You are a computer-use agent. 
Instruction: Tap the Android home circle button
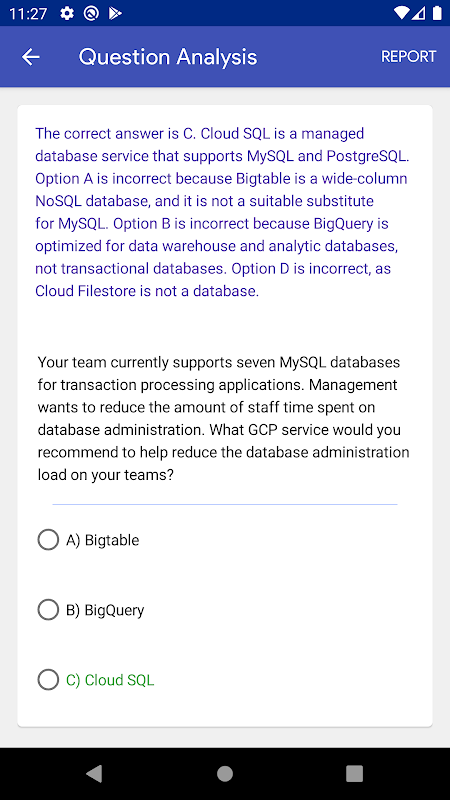tap(225, 773)
